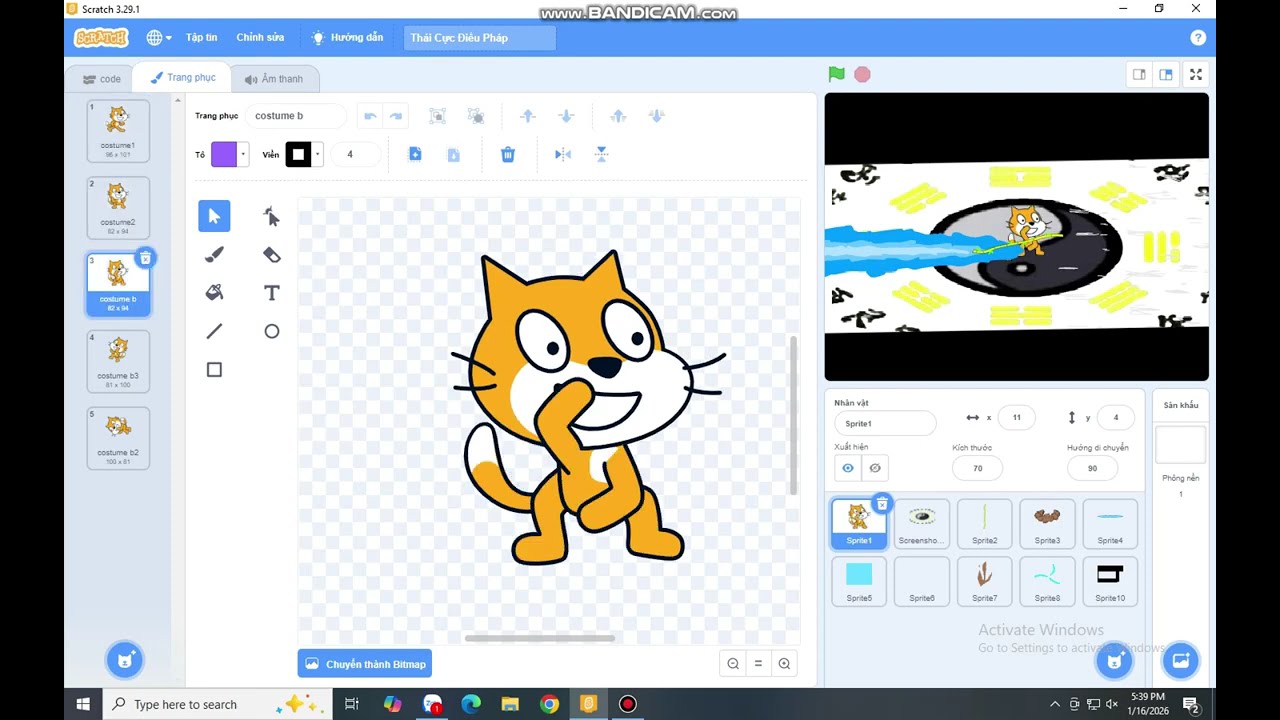Screen dimensions: 1280x720
Task: Reset canvas zoom with equals icon
Action: coord(758,663)
